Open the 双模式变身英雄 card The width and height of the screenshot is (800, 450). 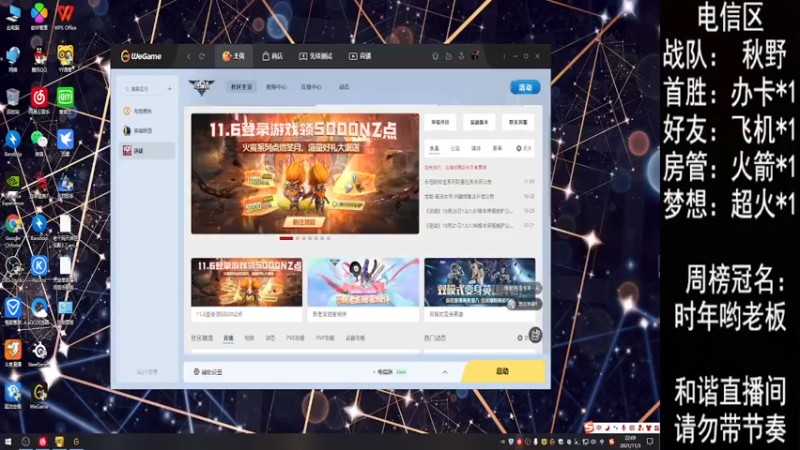coord(480,289)
